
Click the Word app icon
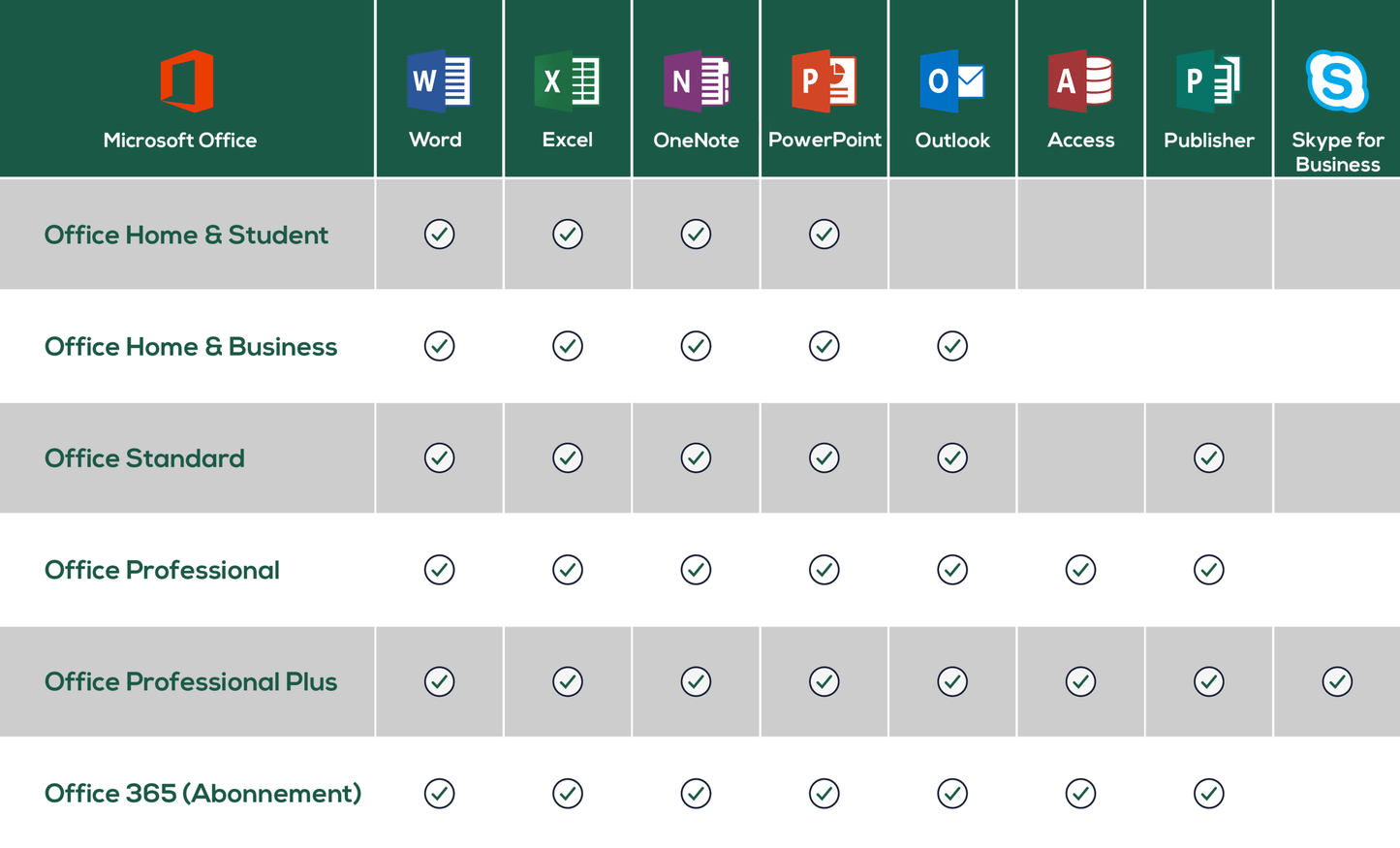439,80
